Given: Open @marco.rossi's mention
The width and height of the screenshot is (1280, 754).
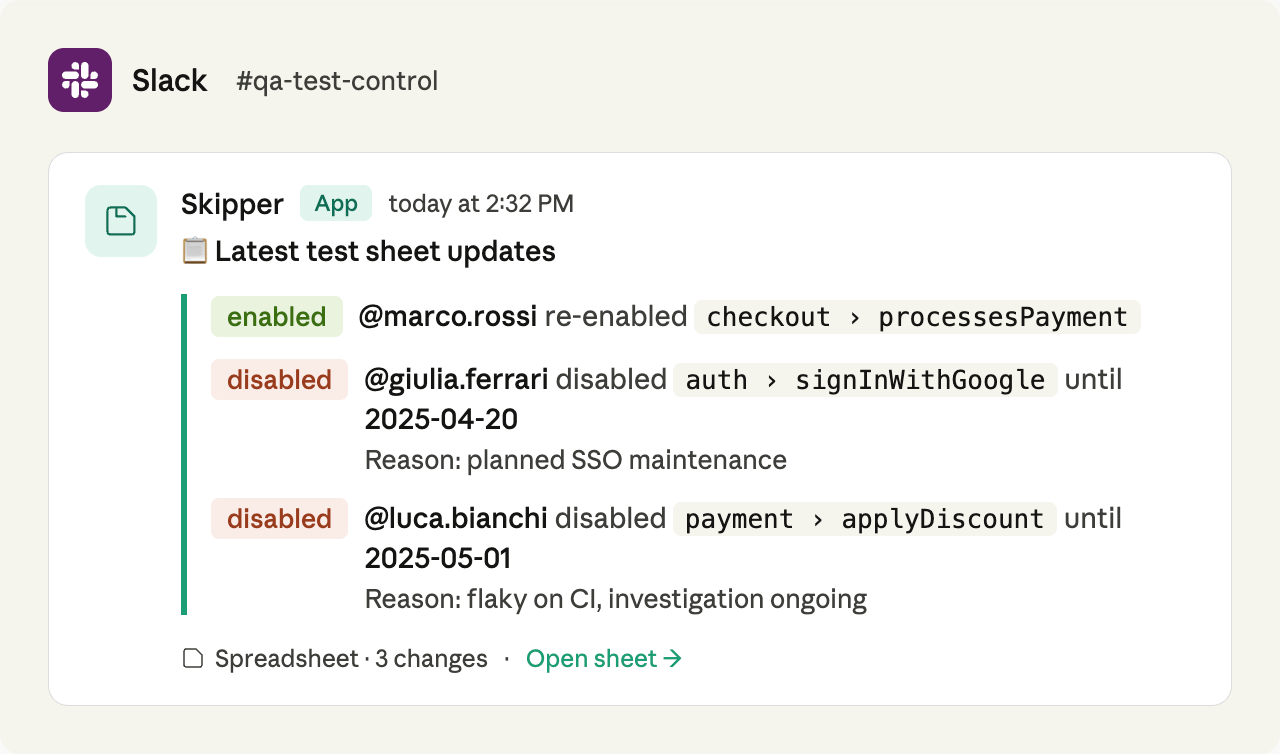Looking at the screenshot, I should click(x=447, y=316).
